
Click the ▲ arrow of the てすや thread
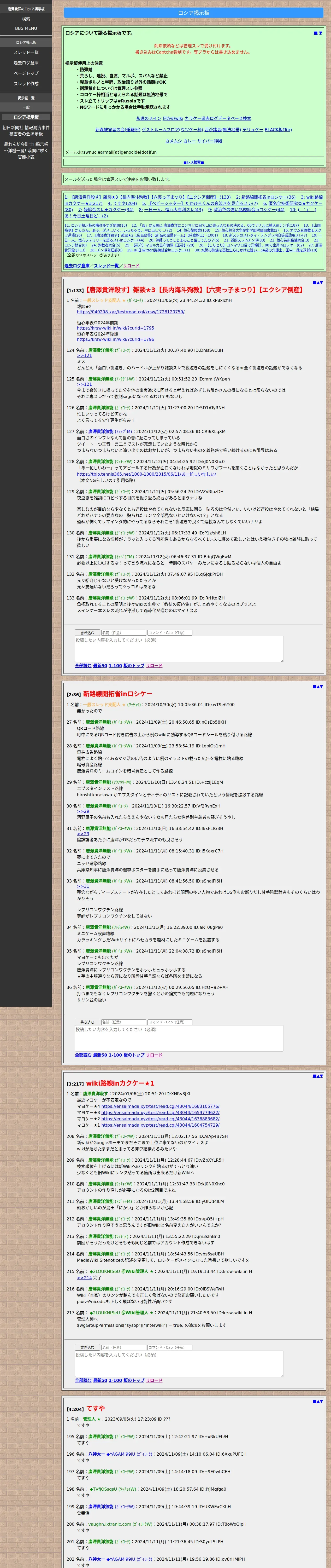318,1401
